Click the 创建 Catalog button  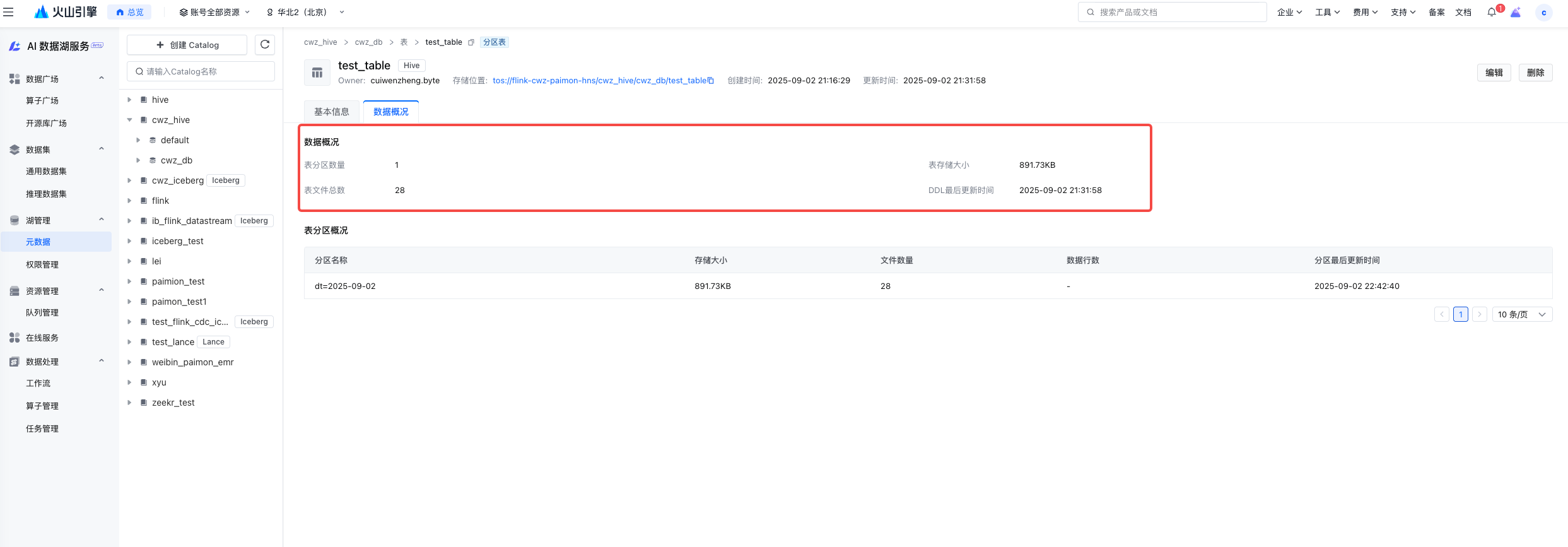coord(187,45)
